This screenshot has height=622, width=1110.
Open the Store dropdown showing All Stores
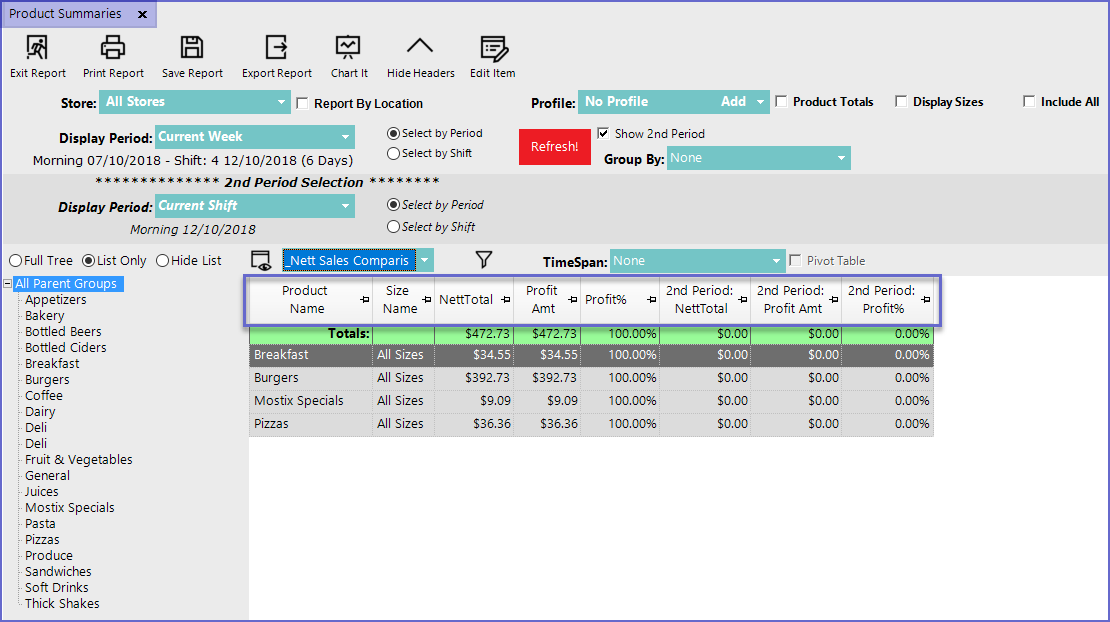[x=194, y=102]
